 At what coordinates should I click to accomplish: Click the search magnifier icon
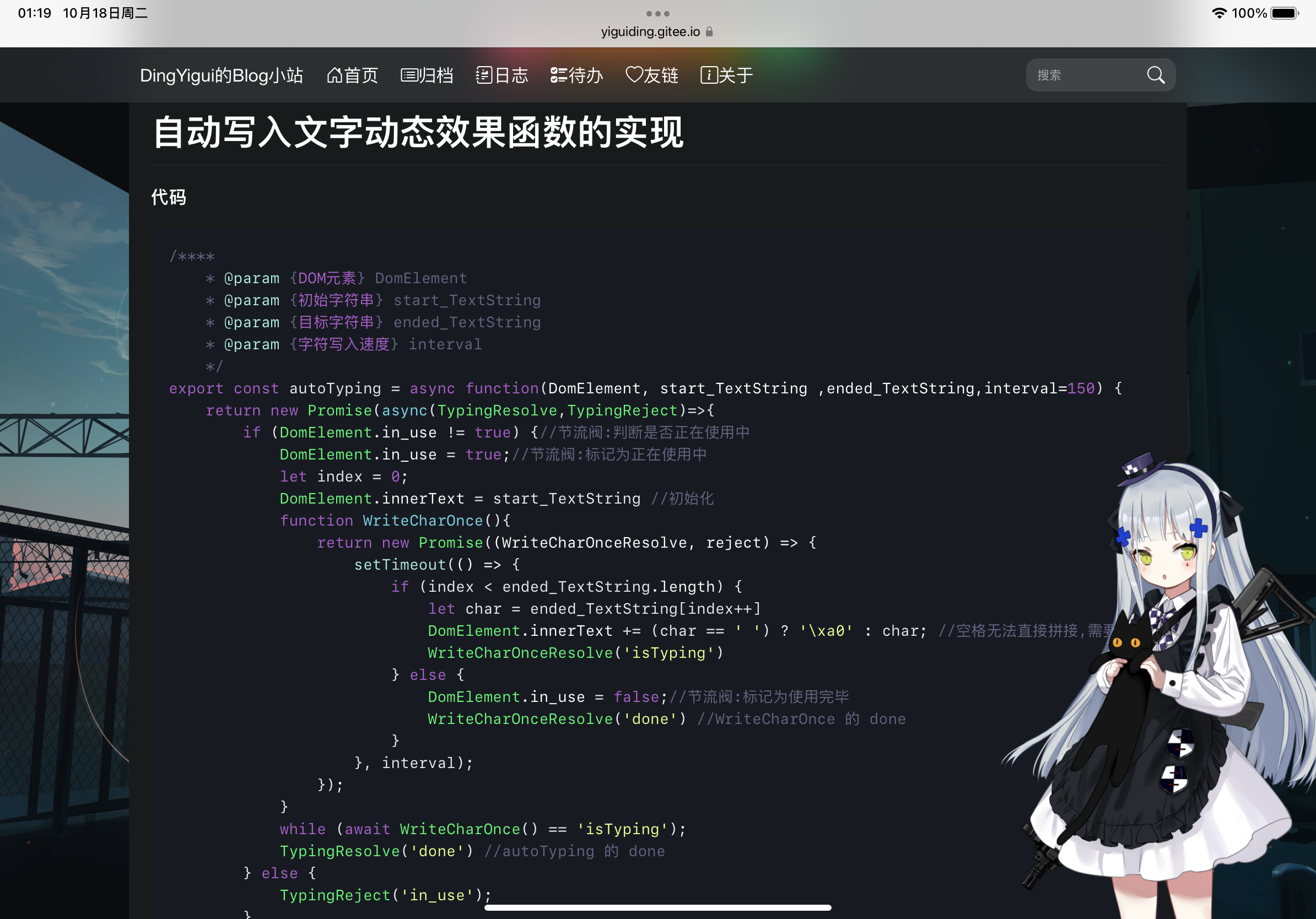1155,75
